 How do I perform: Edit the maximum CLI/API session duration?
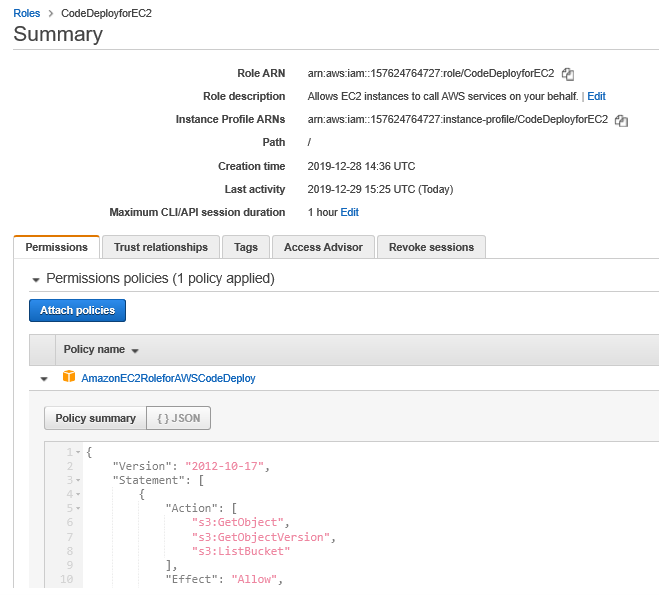pyautogui.click(x=350, y=212)
